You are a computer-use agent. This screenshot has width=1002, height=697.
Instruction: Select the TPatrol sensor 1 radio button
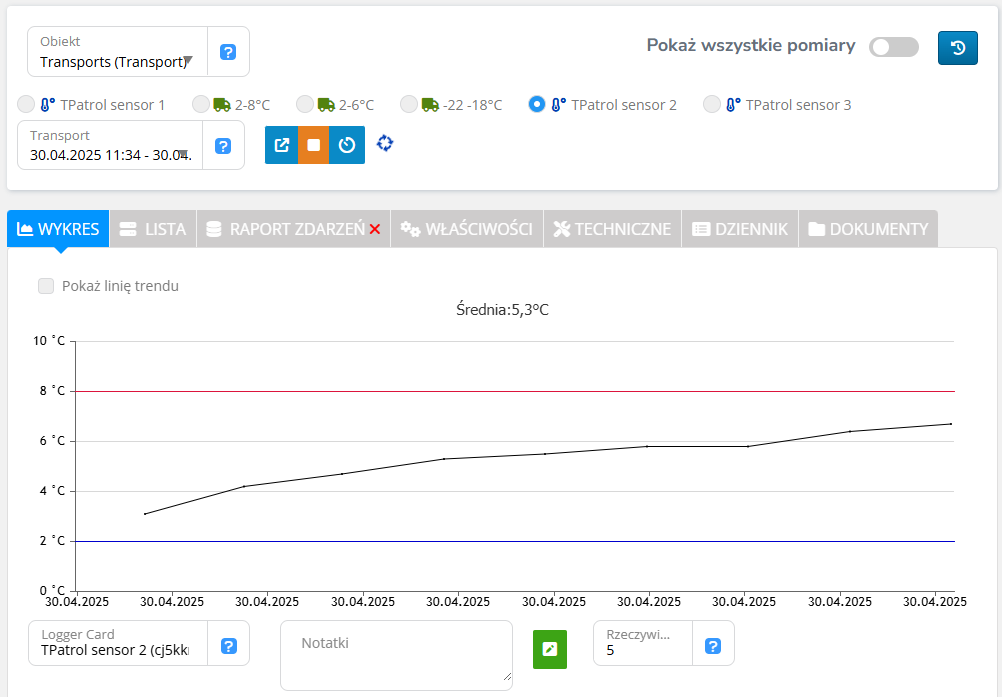click(x=27, y=104)
